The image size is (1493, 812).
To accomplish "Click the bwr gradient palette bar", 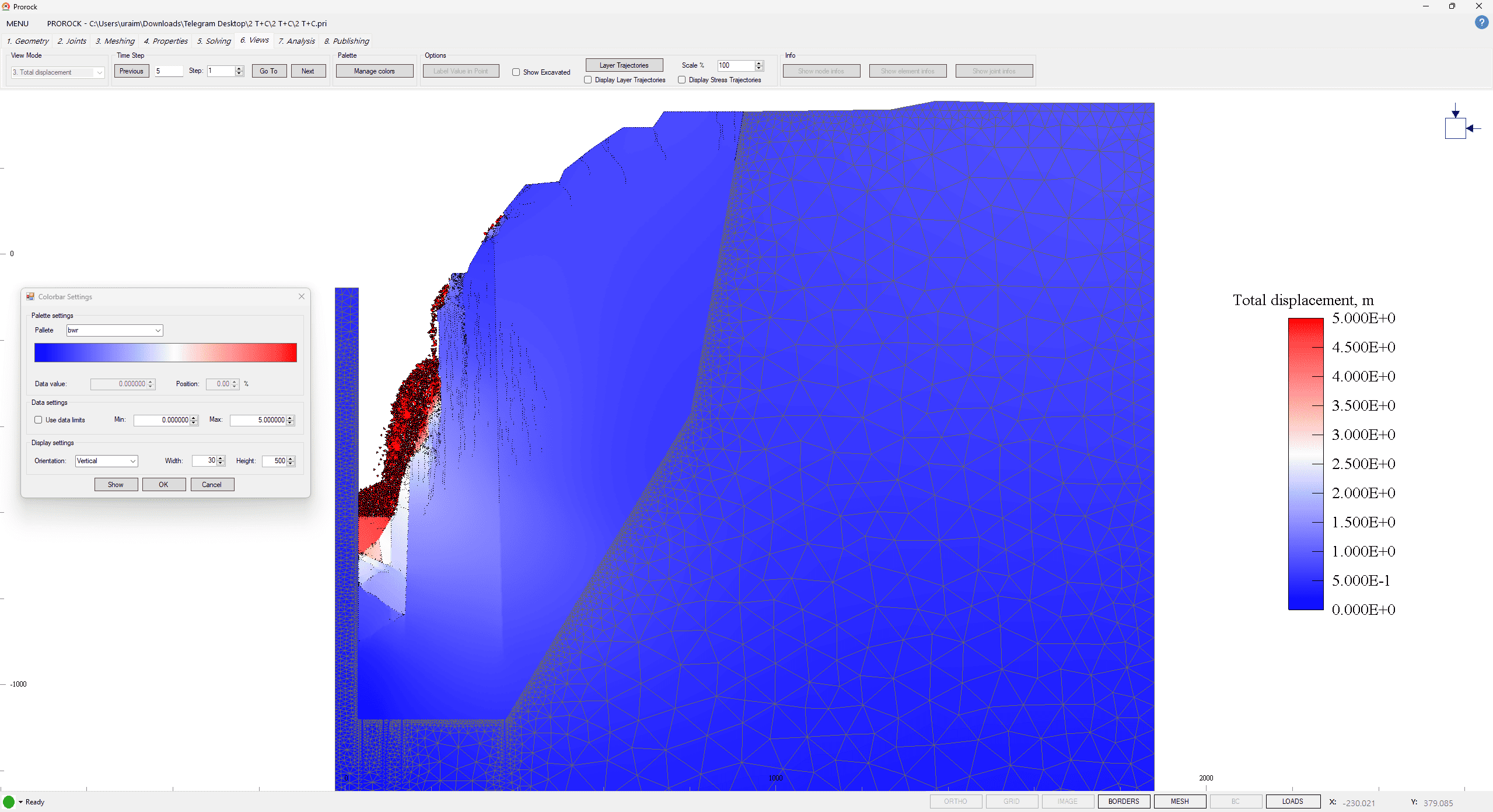I will [x=166, y=353].
